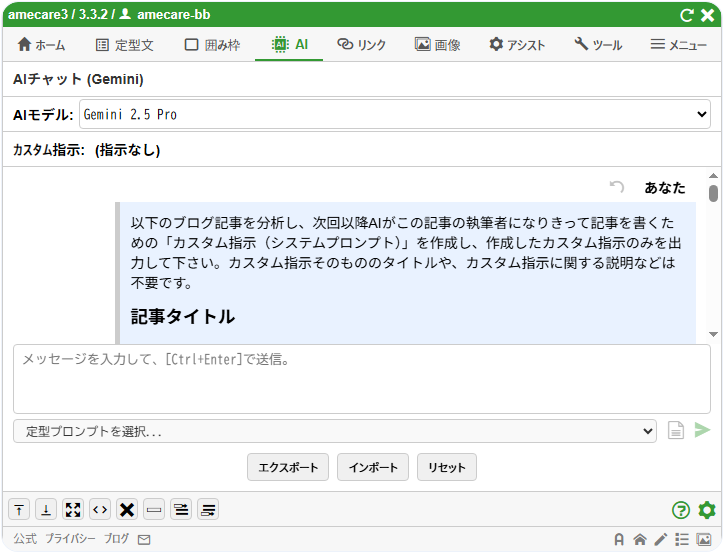Switch to the 定型文 tab

point(124,45)
